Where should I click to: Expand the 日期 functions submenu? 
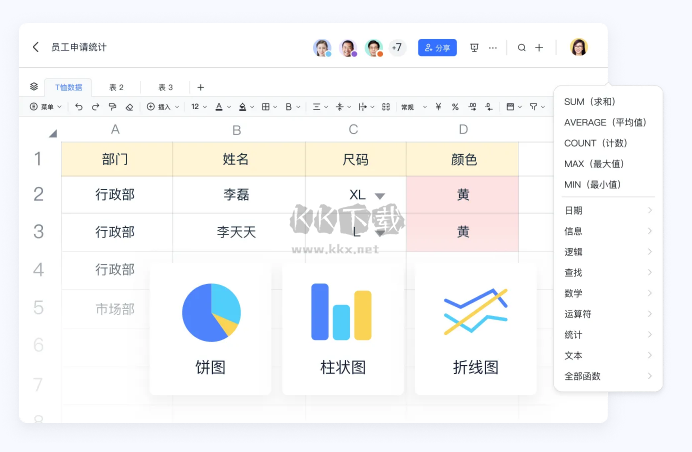(608, 211)
